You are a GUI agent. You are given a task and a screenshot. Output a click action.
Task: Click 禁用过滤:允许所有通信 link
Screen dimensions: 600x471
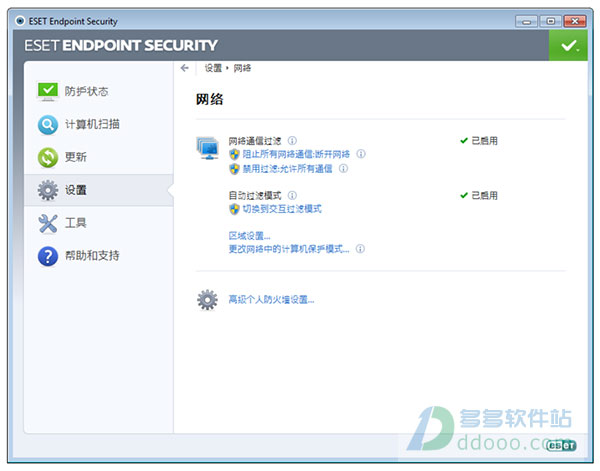pyautogui.click(x=287, y=169)
